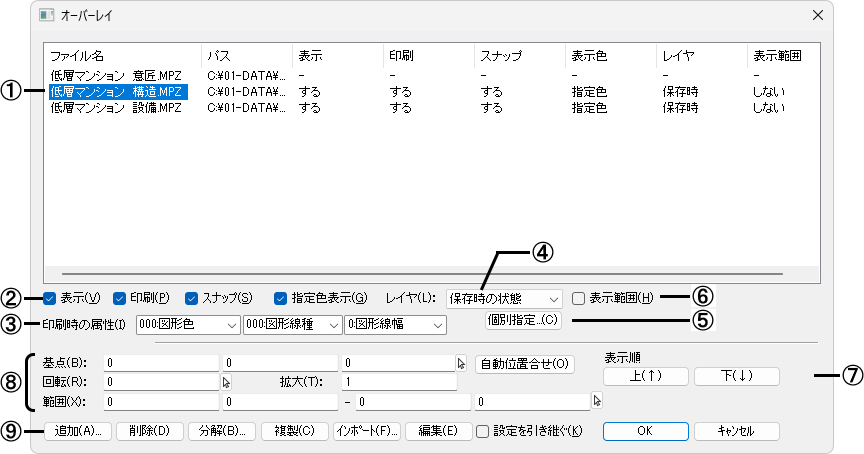Click the 表示色 column header

click(588, 55)
